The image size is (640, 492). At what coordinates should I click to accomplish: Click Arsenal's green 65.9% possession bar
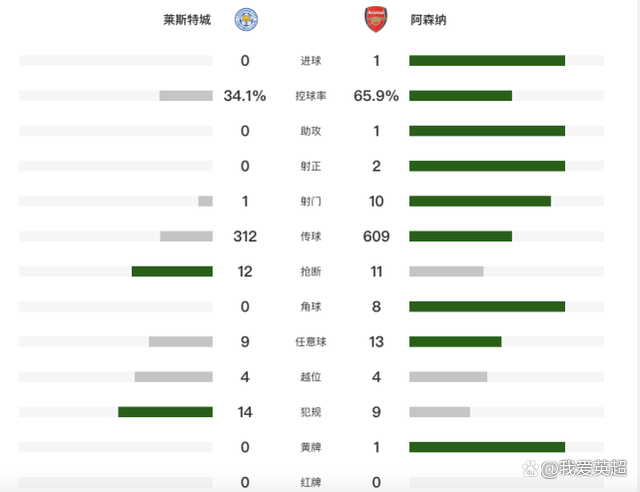pyautogui.click(x=460, y=96)
